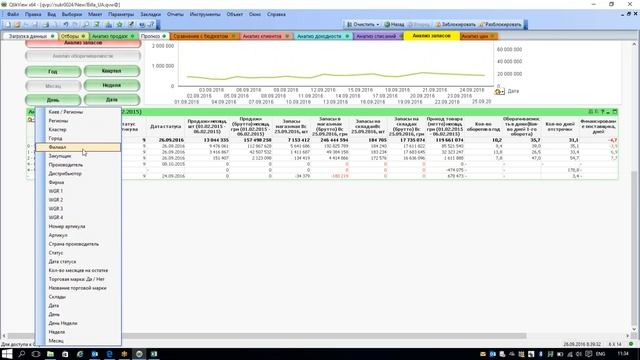Switch to the Анализ списаний sheet tab

[x=378, y=36]
